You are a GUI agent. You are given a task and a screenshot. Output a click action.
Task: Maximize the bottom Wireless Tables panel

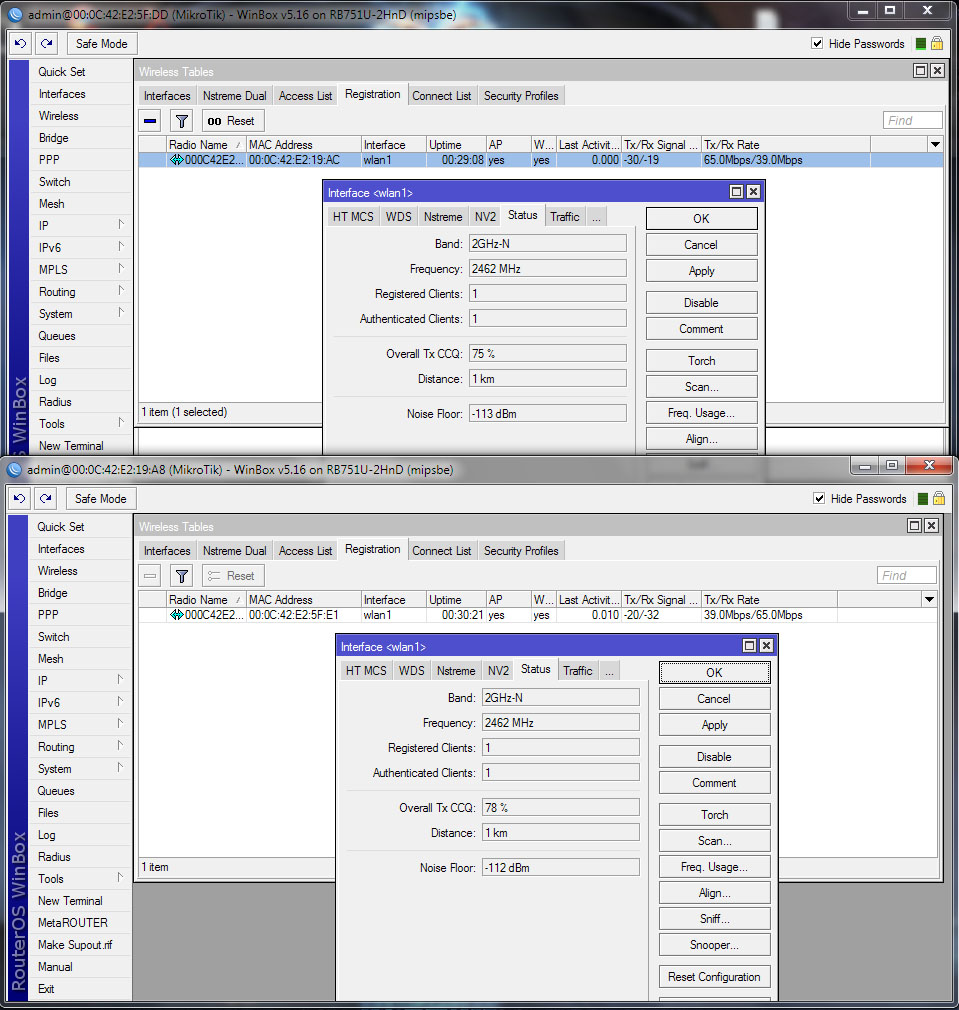coord(915,526)
